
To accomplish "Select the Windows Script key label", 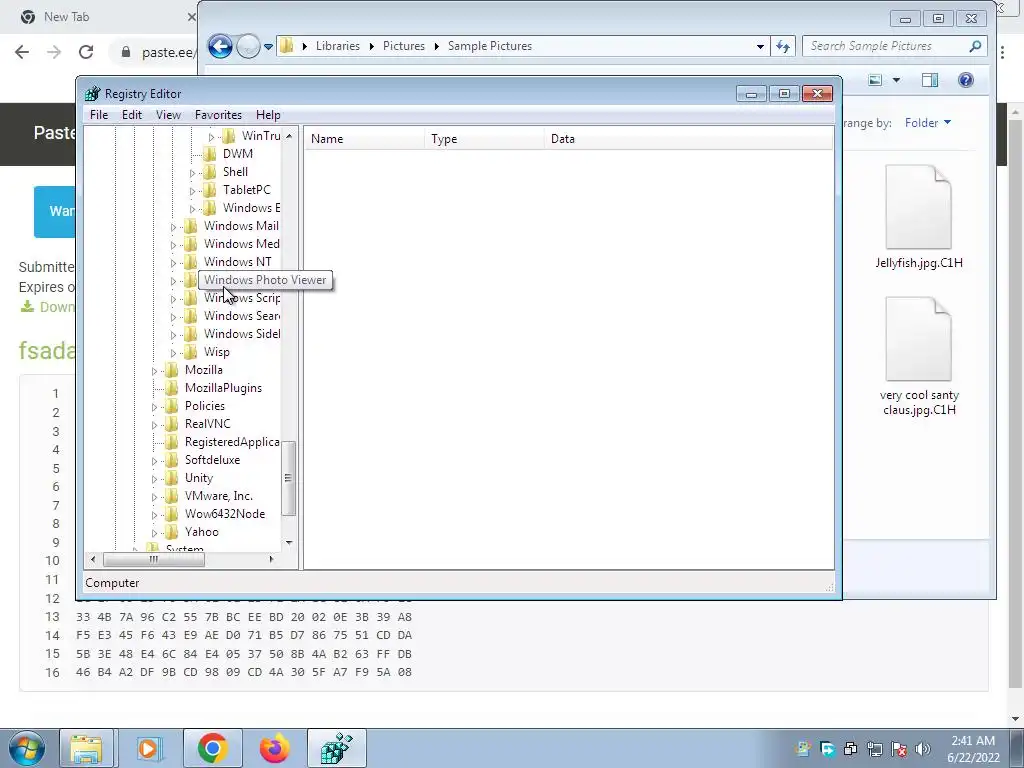I will (x=242, y=298).
